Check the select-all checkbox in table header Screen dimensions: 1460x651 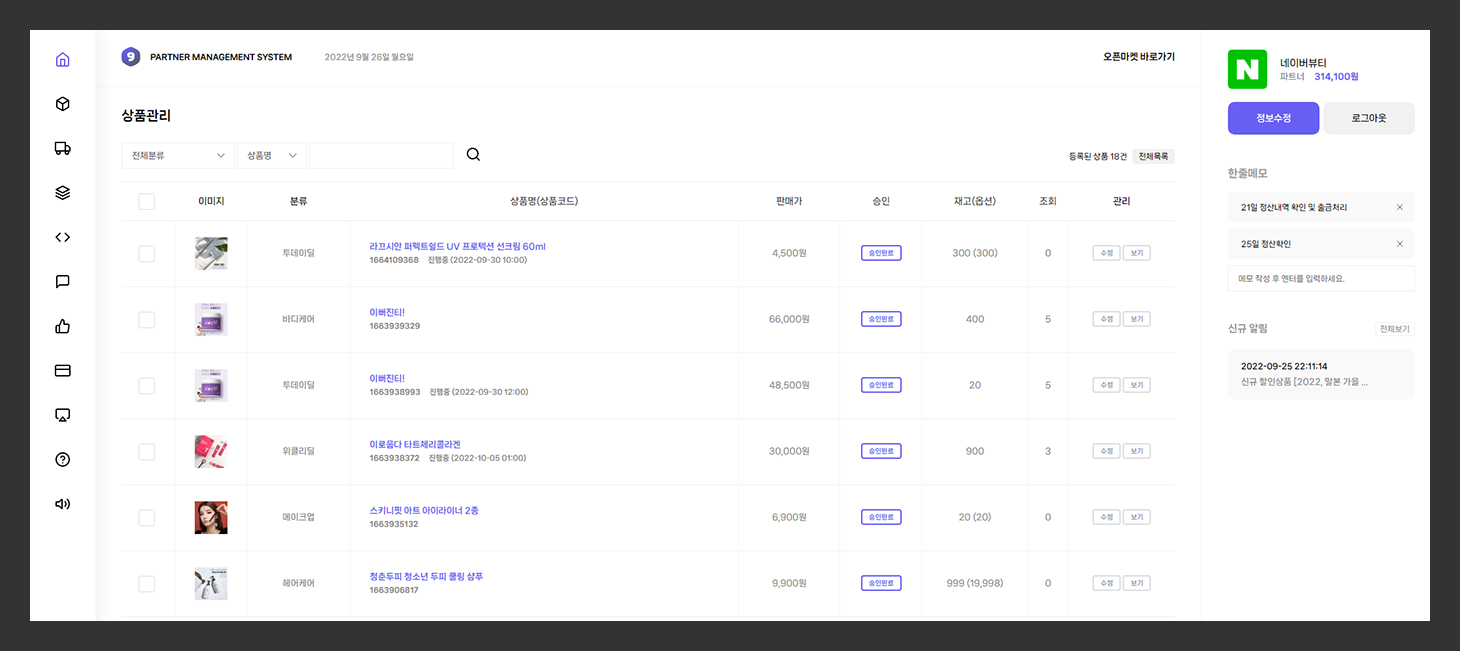point(147,202)
